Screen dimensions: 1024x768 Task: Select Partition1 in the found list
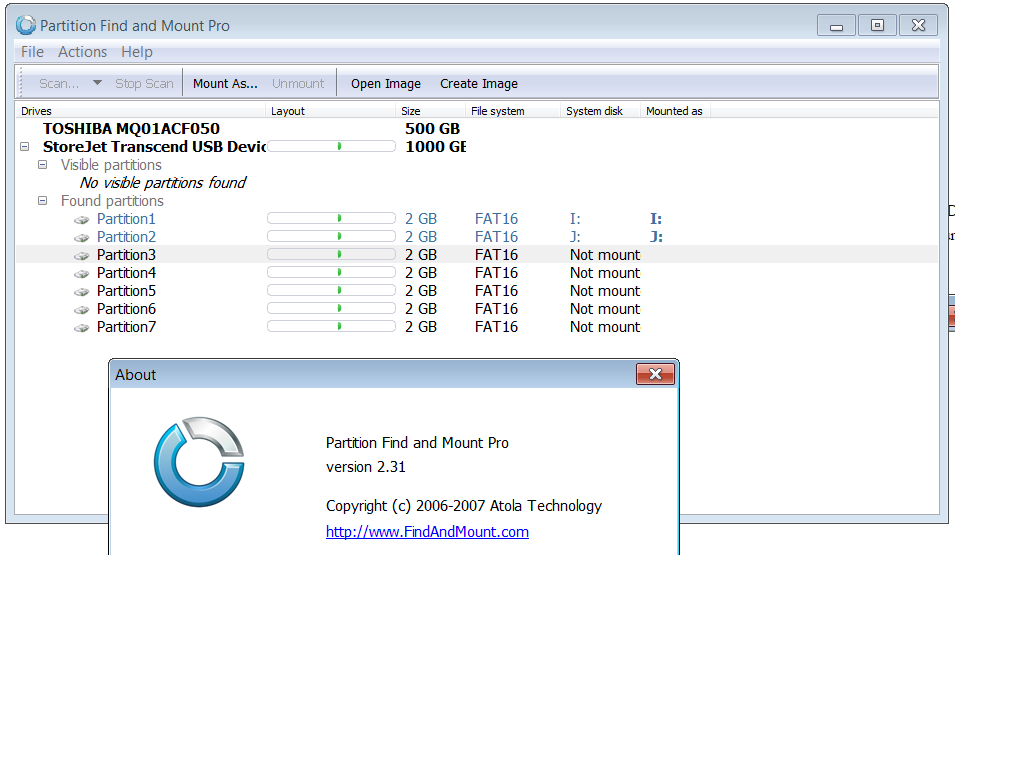(126, 219)
